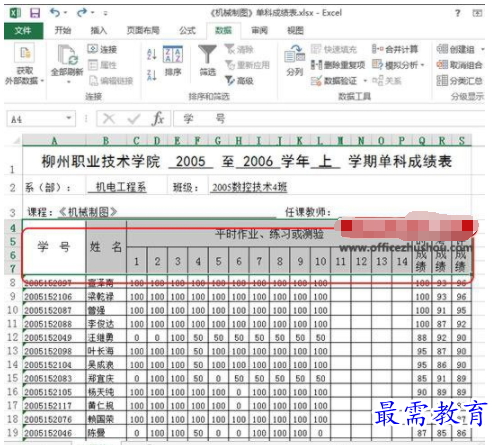Click the 属性 properties button
This screenshot has height=445, width=496.
tap(102, 65)
